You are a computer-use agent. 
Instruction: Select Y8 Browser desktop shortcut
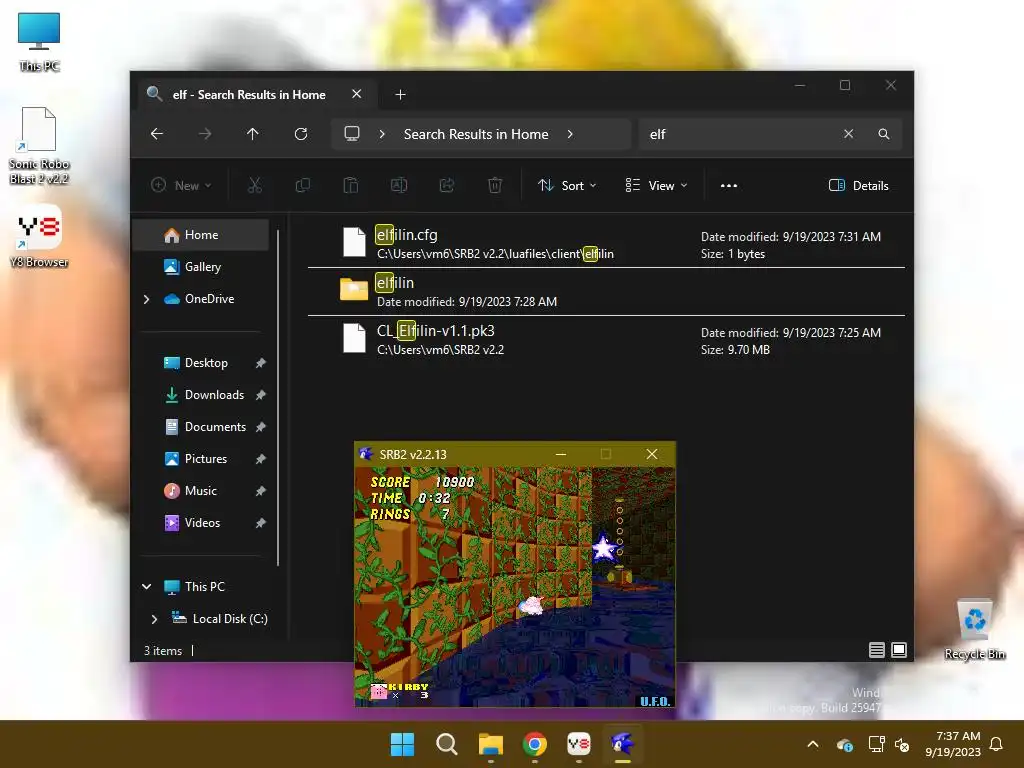(39, 236)
